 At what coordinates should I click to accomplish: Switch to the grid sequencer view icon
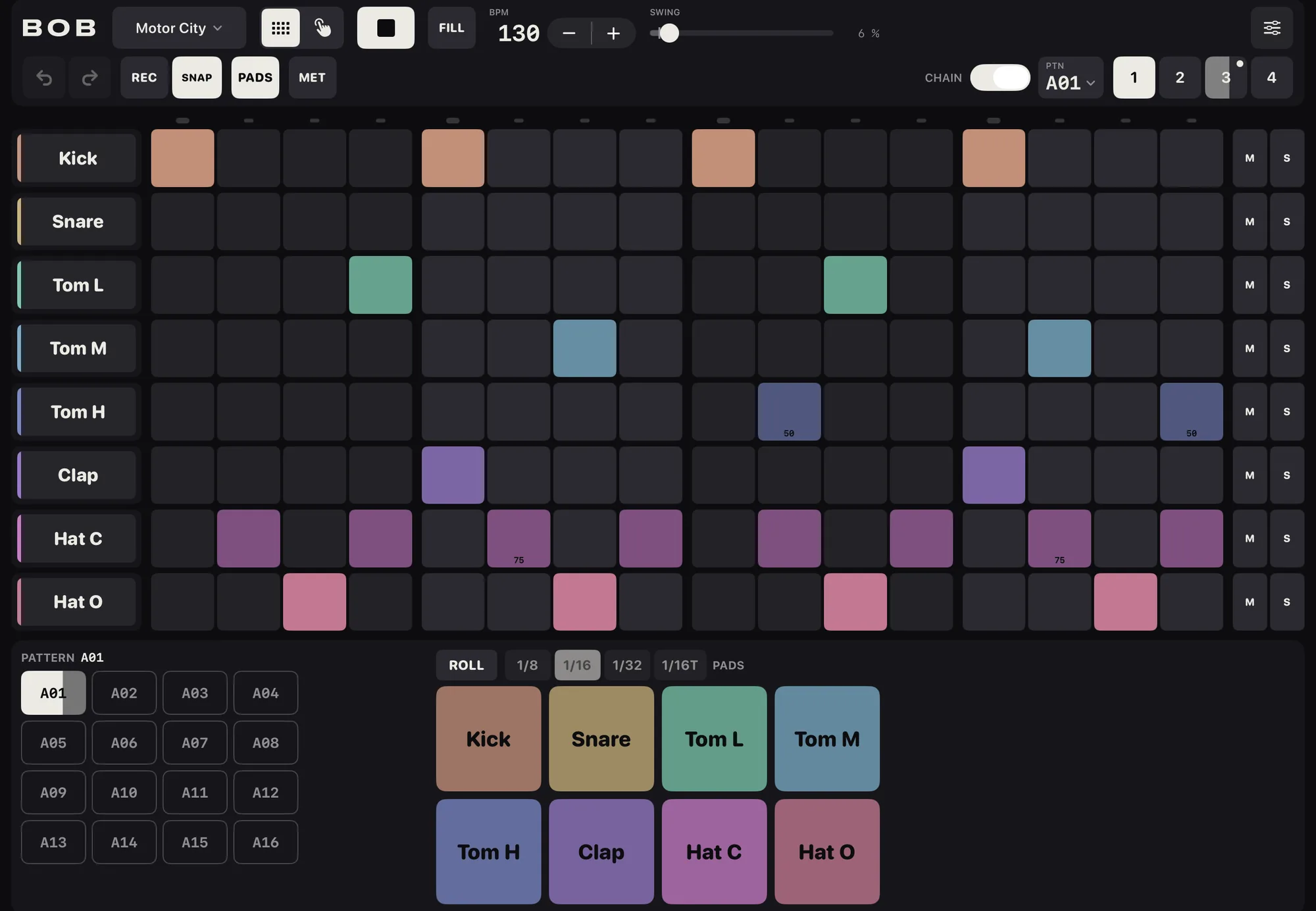tap(280, 28)
